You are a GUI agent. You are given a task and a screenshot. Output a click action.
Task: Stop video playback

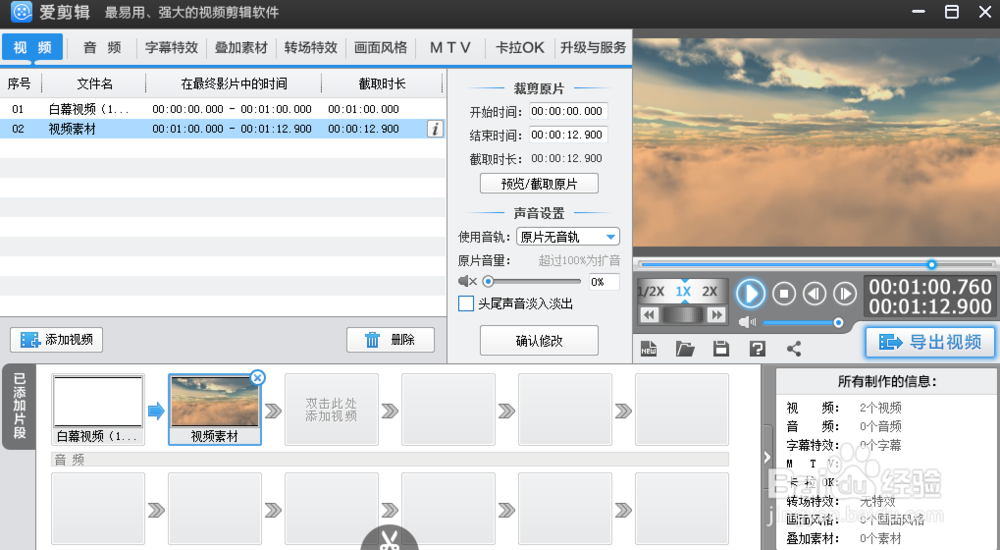784,294
